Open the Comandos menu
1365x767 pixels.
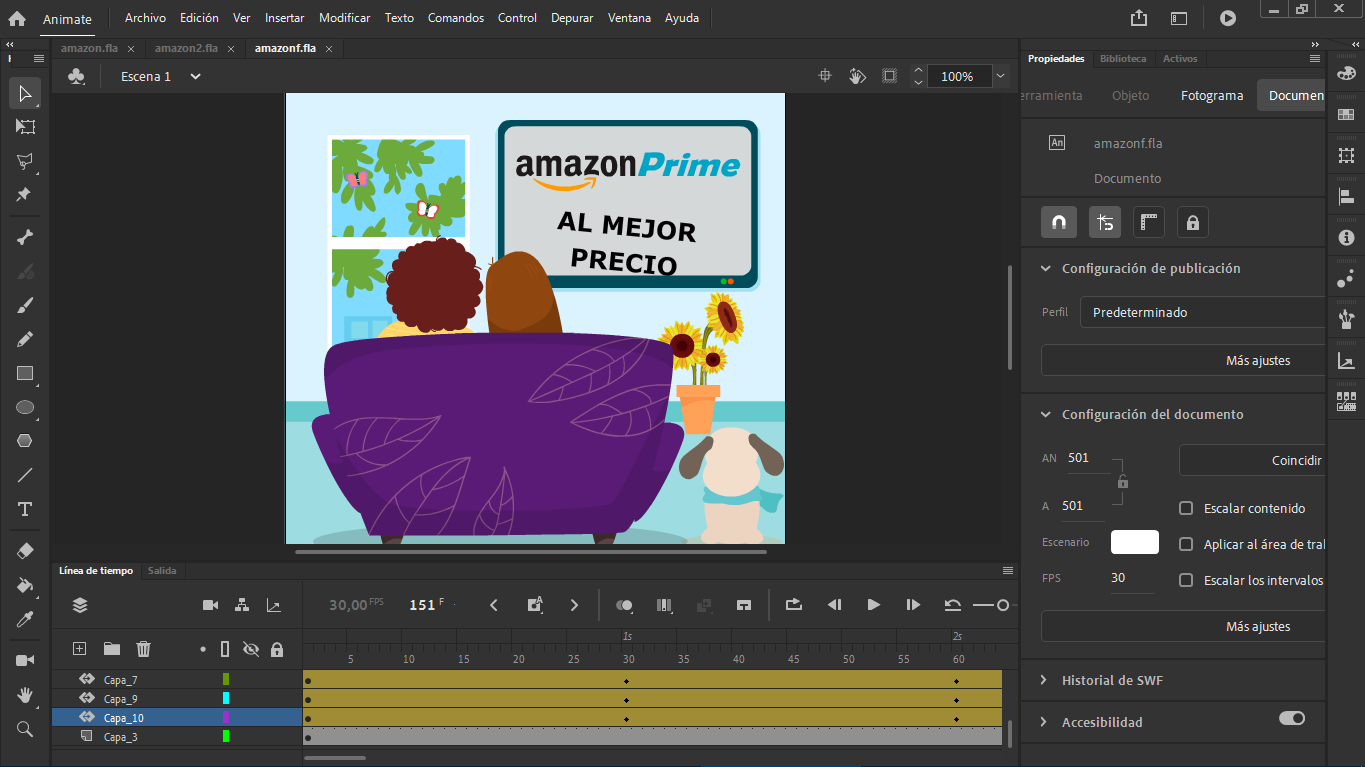pos(456,18)
